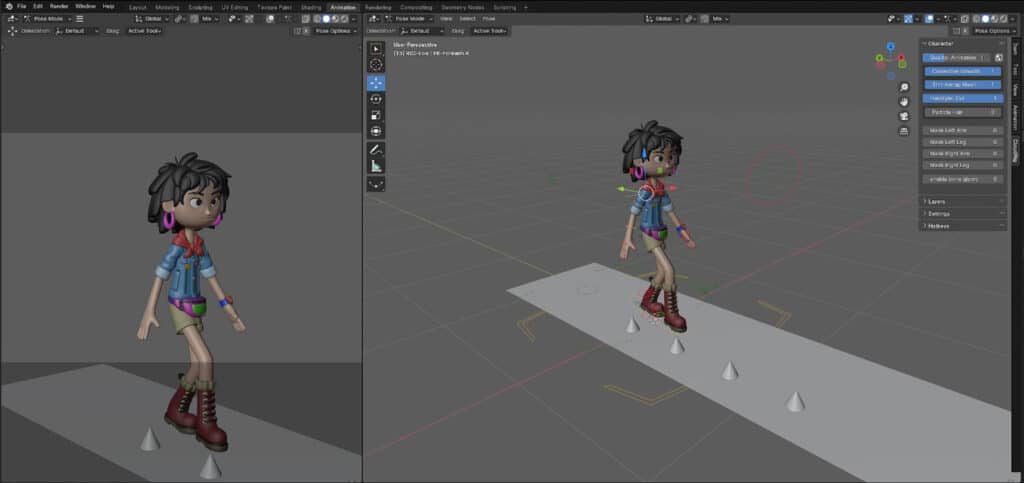This screenshot has width=1024, height=483.
Task: Switch perspective/orthographic with grid icon
Action: (904, 131)
